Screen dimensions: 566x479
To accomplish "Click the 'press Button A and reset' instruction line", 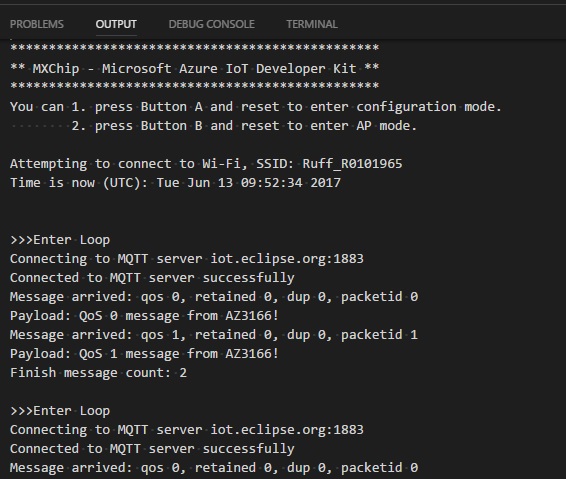I will (256, 107).
